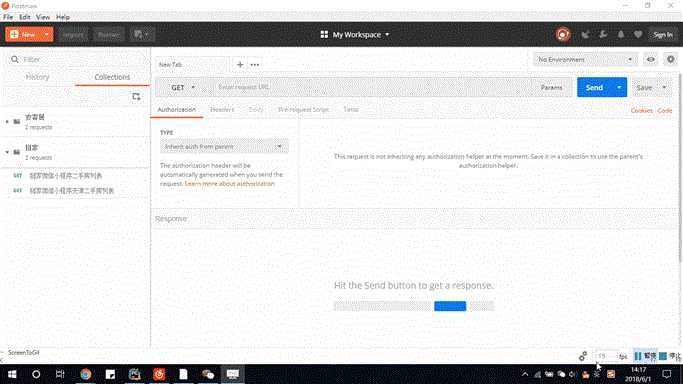Click the blue Send button
This screenshot has width=683, height=384.
coord(594,88)
